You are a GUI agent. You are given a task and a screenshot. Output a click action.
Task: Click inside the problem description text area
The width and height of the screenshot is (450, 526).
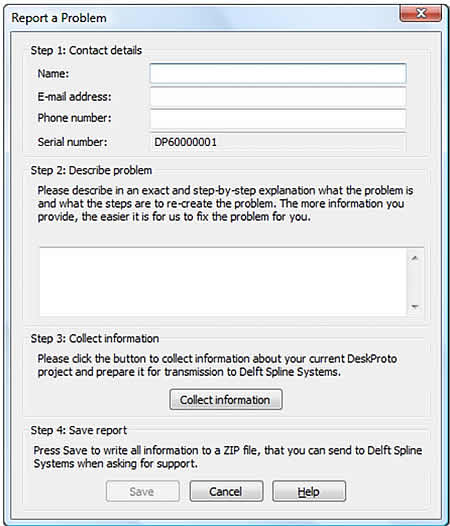[x=223, y=282]
